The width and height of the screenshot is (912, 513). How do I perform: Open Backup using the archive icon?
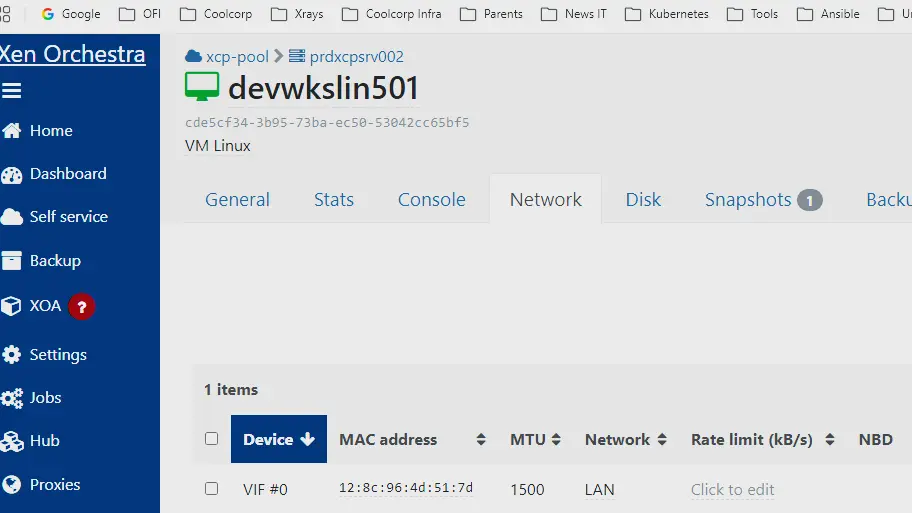click(x=12, y=261)
